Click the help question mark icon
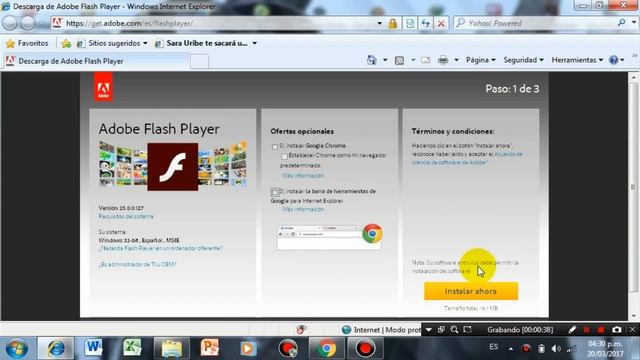The image size is (640, 360). point(613,60)
